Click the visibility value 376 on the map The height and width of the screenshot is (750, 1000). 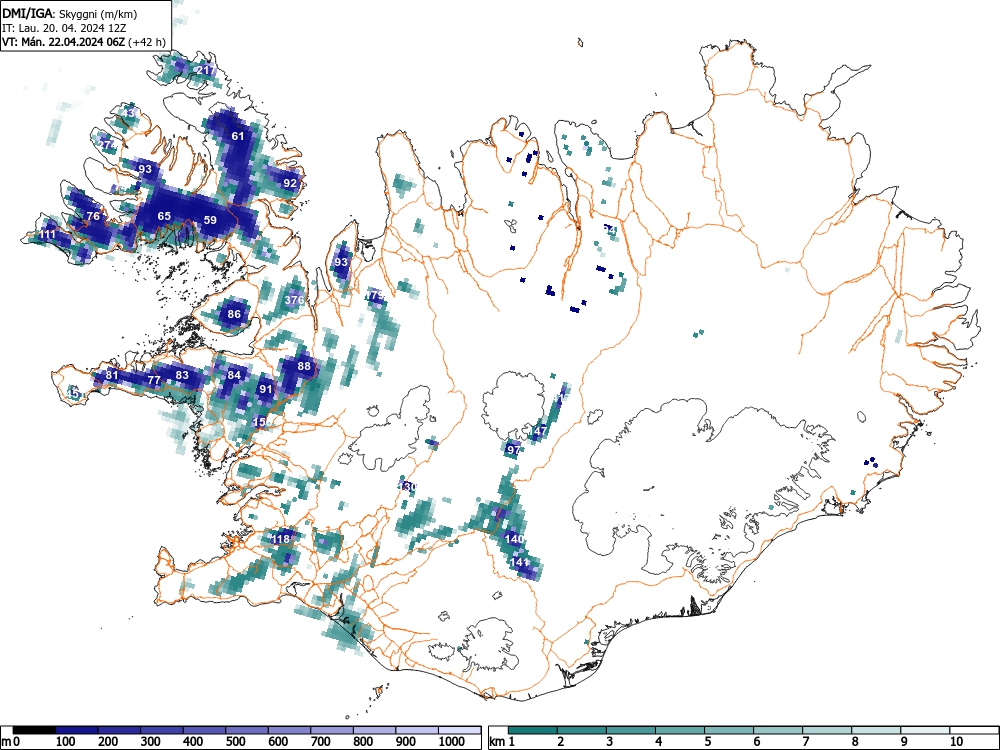pos(294,300)
